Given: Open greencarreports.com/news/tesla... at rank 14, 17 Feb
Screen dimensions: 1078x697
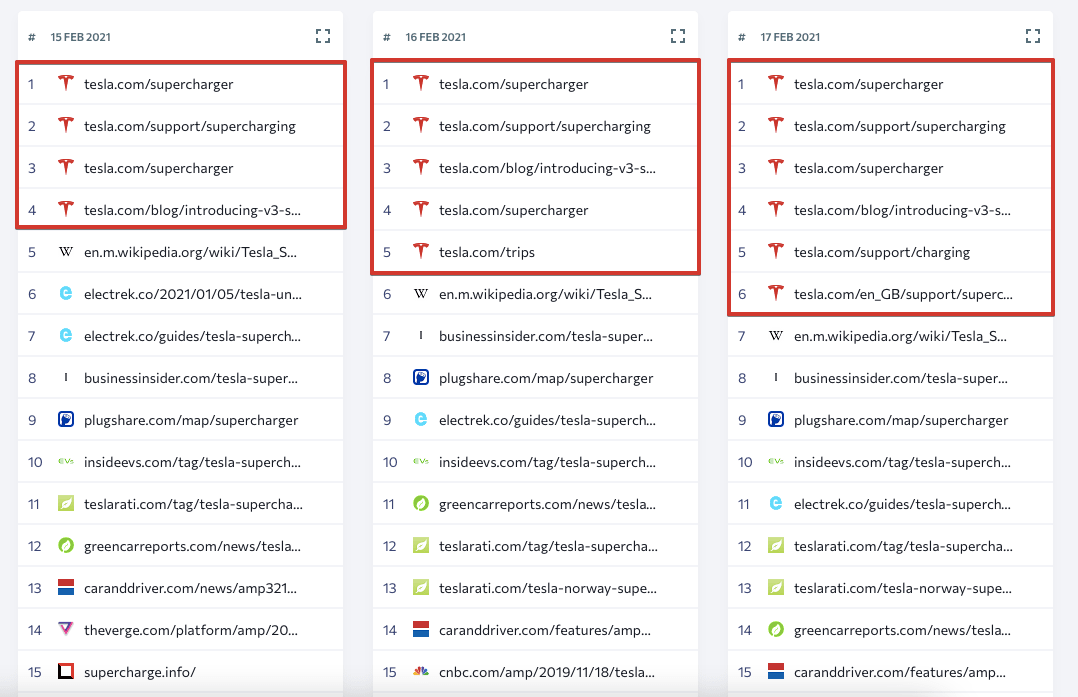Looking at the screenshot, I should click(x=901, y=630).
